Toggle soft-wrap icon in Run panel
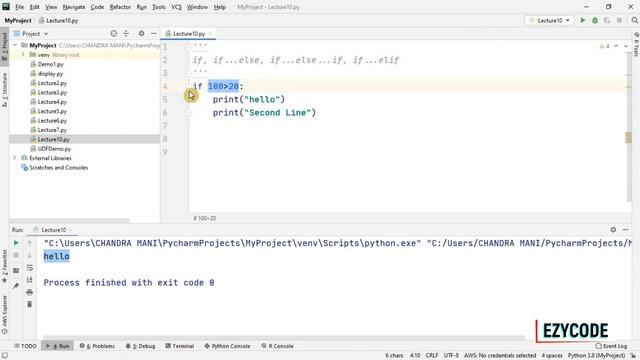 [29, 268]
